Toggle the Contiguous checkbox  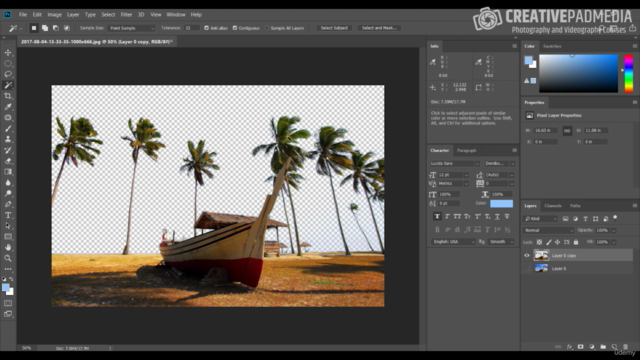tap(235, 28)
